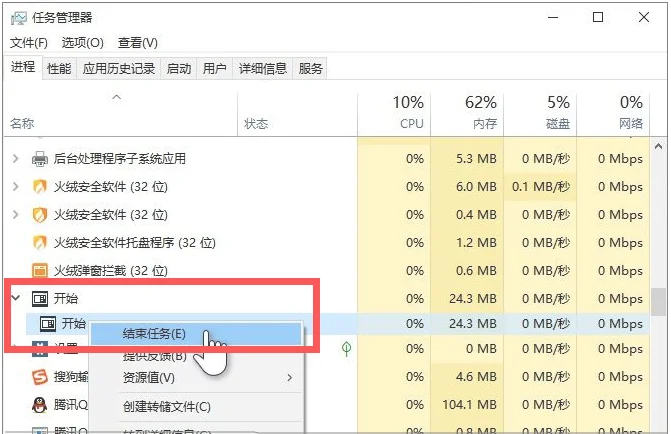Viewport: 671px width, 434px height.
Task: Switch to the 详细信息 tab
Action: click(x=262, y=68)
